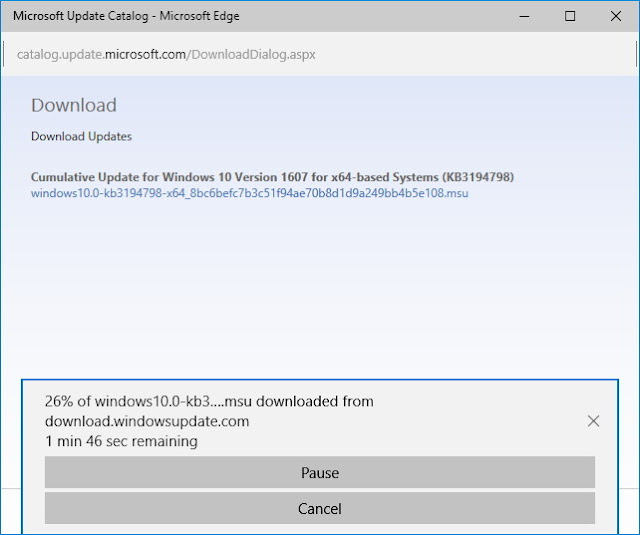Cancel the msu file download
Viewport: 640px width, 535px height.
(320, 508)
